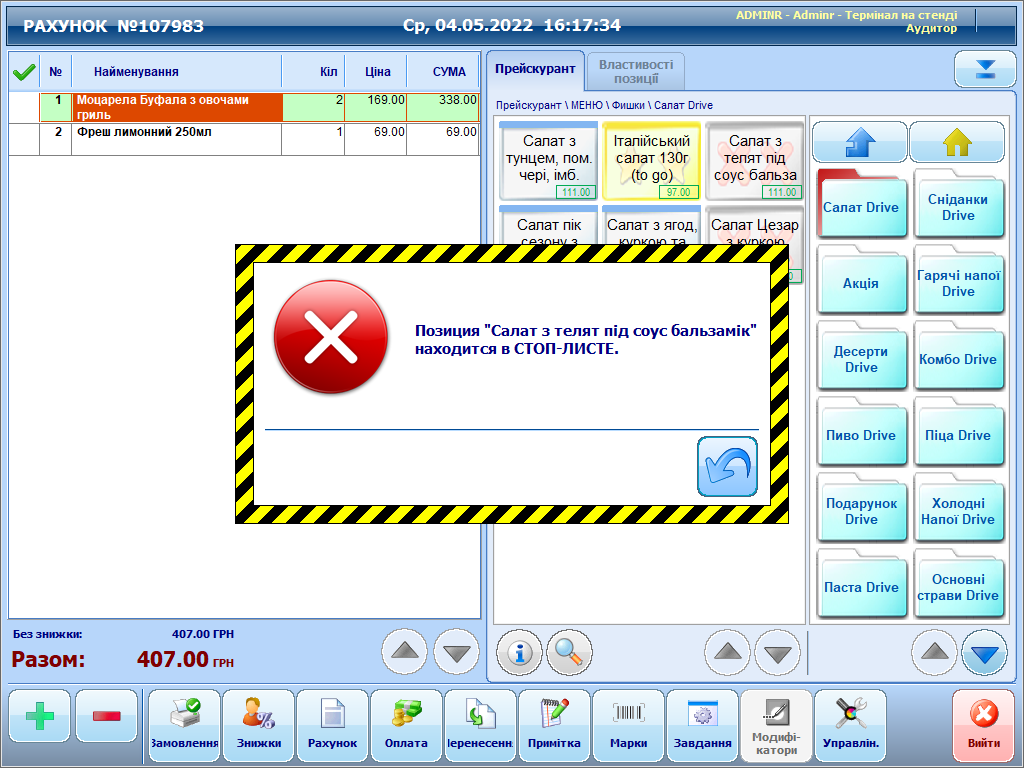Click the green plus quantity button
The width and height of the screenshot is (1024, 768).
click(40, 716)
